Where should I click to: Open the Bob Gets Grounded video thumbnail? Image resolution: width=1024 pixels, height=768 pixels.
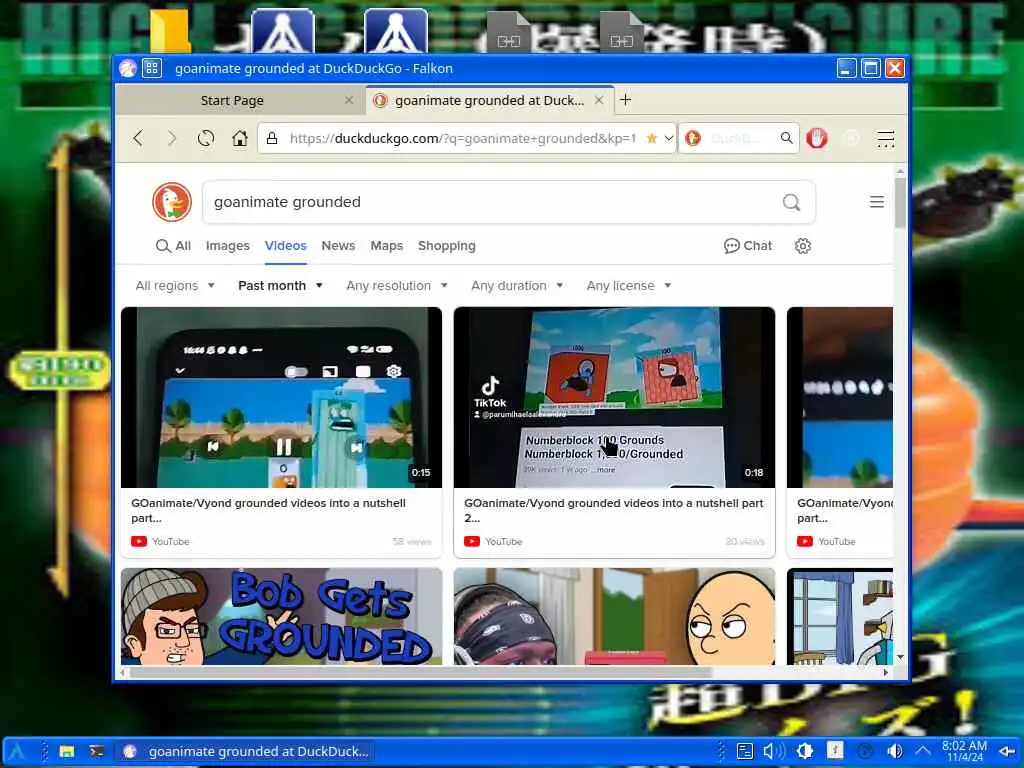click(x=281, y=616)
